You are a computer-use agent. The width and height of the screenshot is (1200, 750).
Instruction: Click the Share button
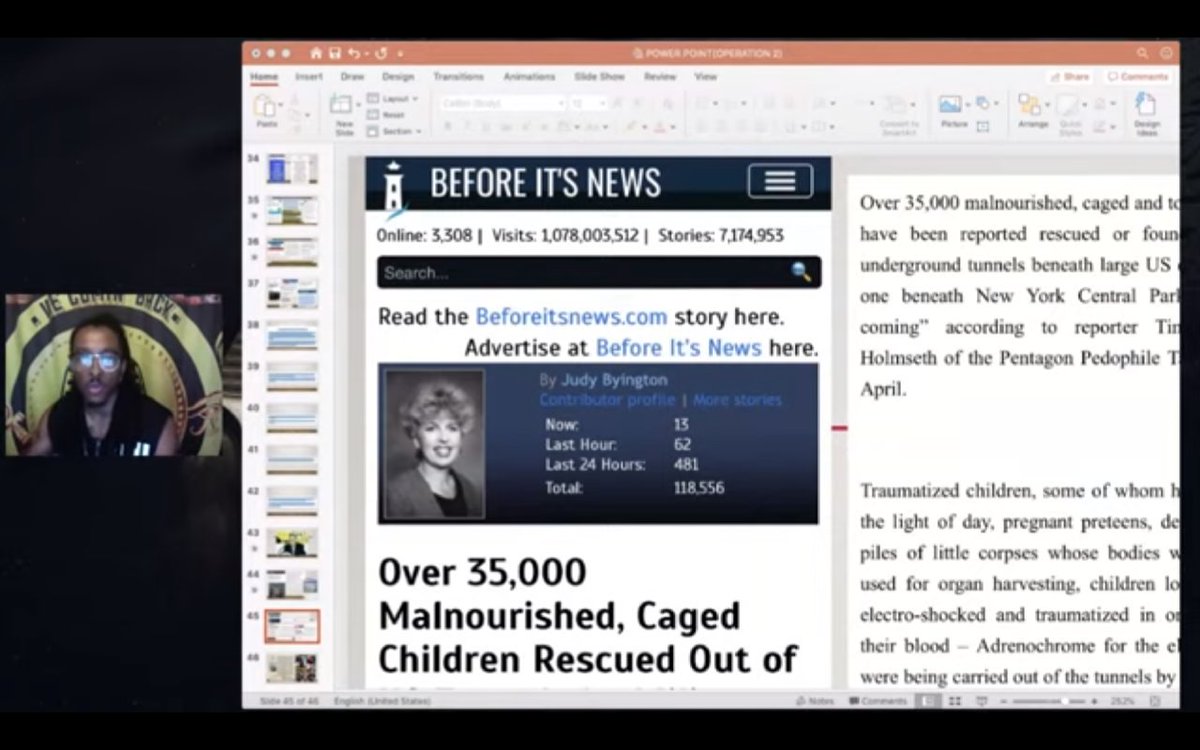click(x=1070, y=77)
